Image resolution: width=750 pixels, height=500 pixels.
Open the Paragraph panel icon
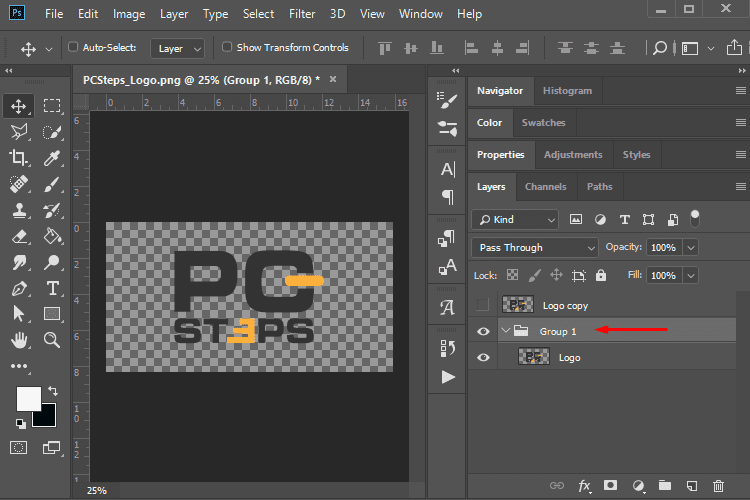click(x=448, y=196)
